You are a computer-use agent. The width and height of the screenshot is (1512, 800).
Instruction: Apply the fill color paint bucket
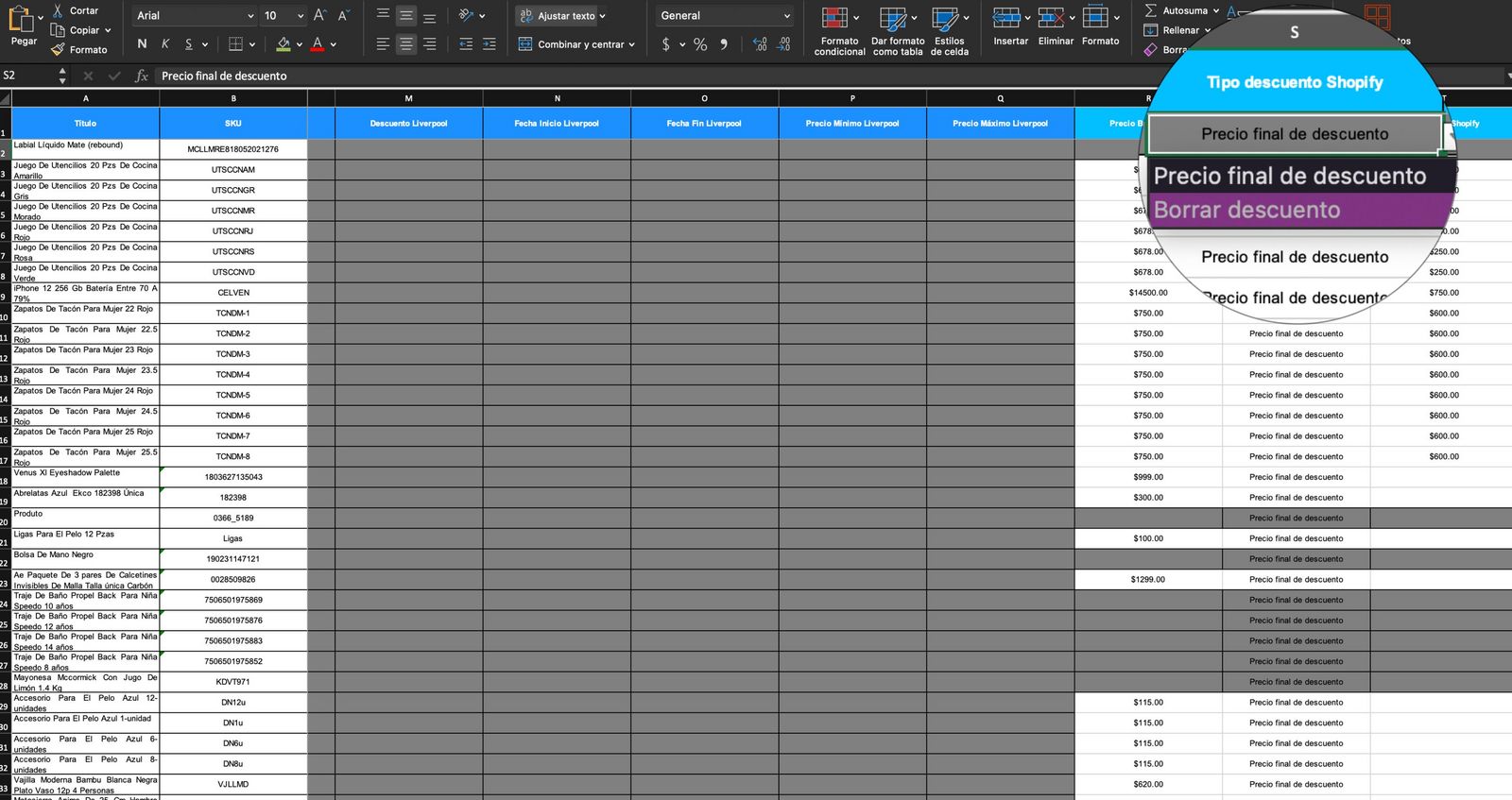coord(283,43)
